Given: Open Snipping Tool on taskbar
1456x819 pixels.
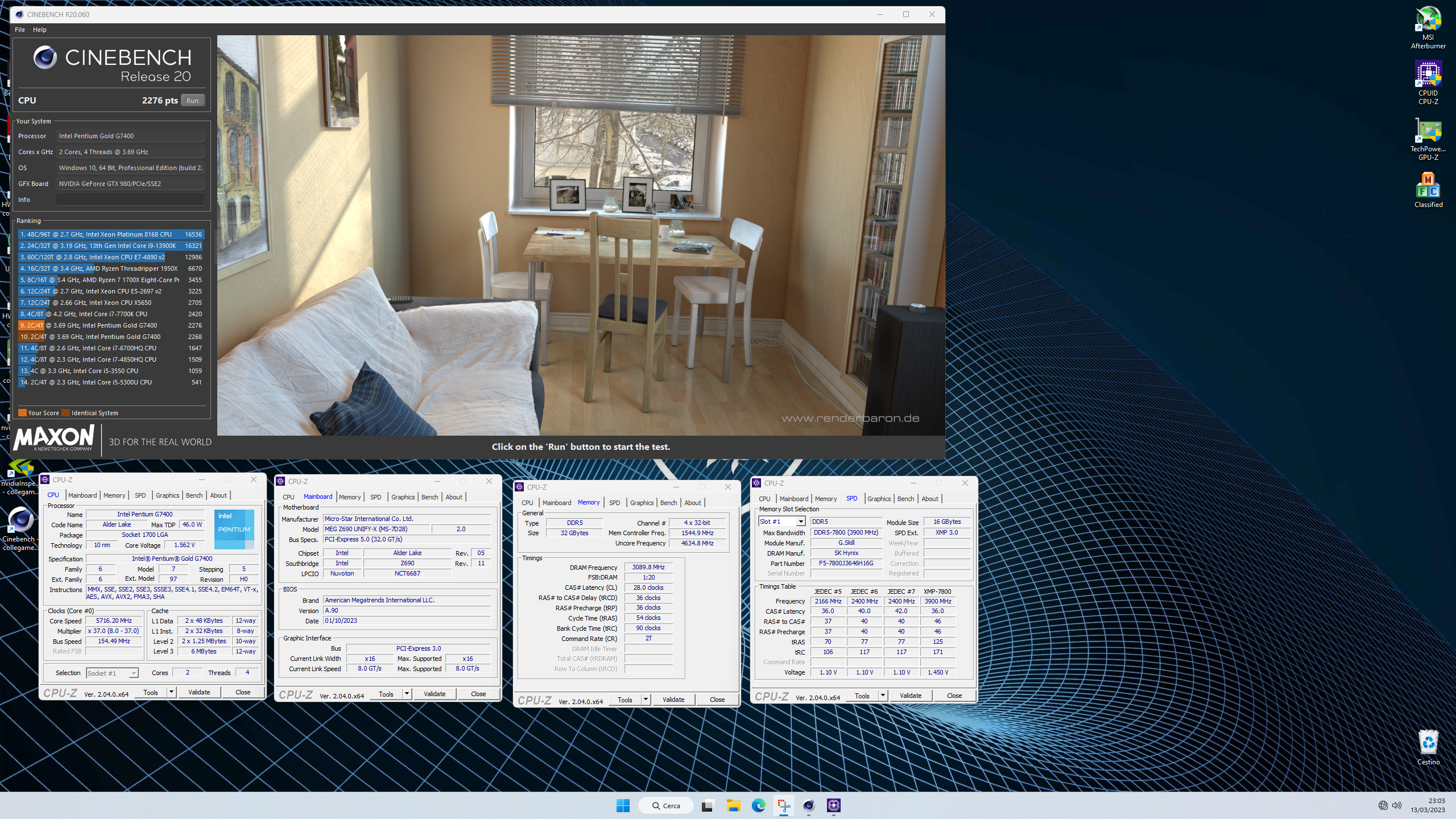Looking at the screenshot, I should 784,805.
